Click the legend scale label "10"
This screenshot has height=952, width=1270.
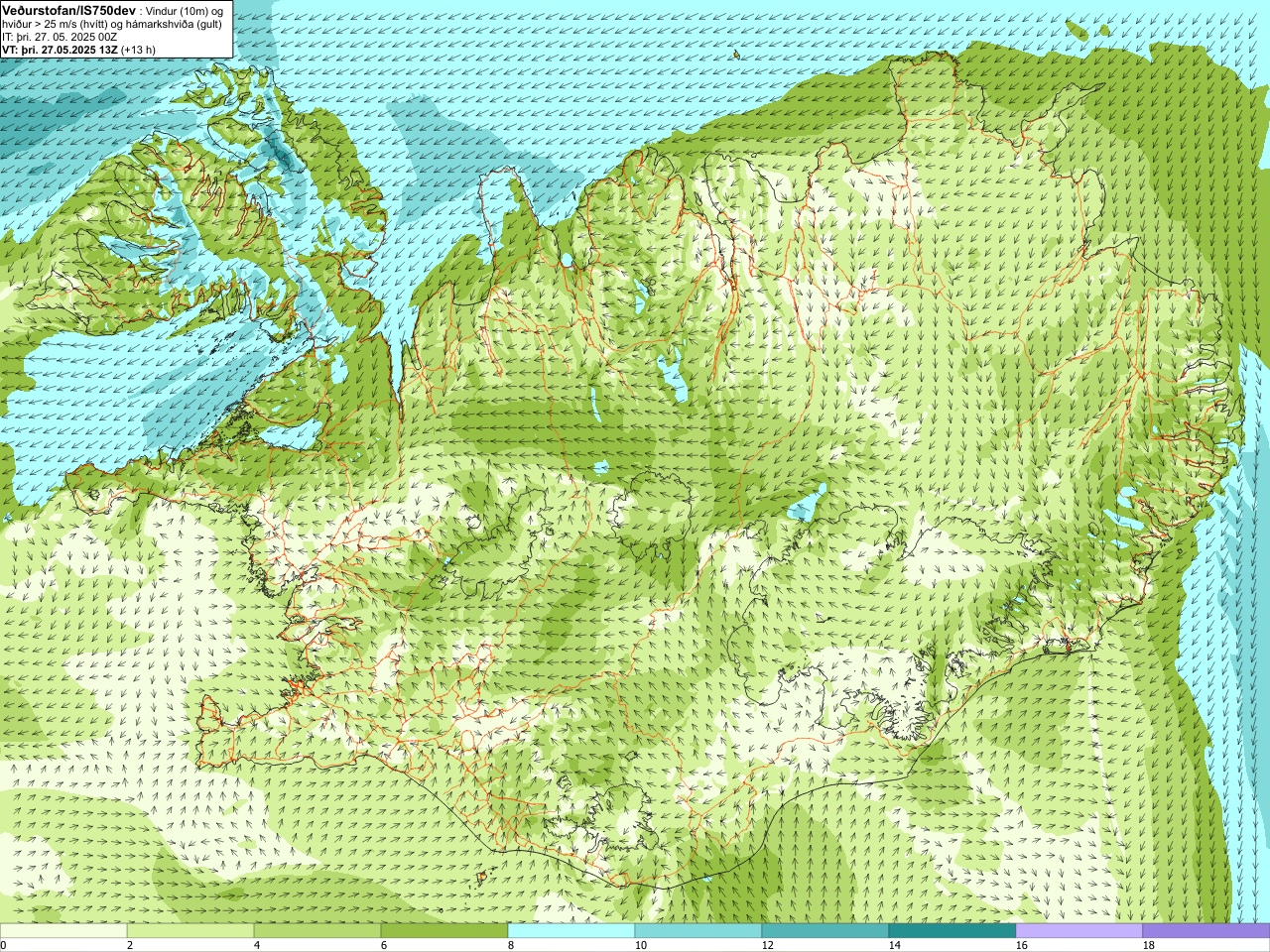pos(641,945)
